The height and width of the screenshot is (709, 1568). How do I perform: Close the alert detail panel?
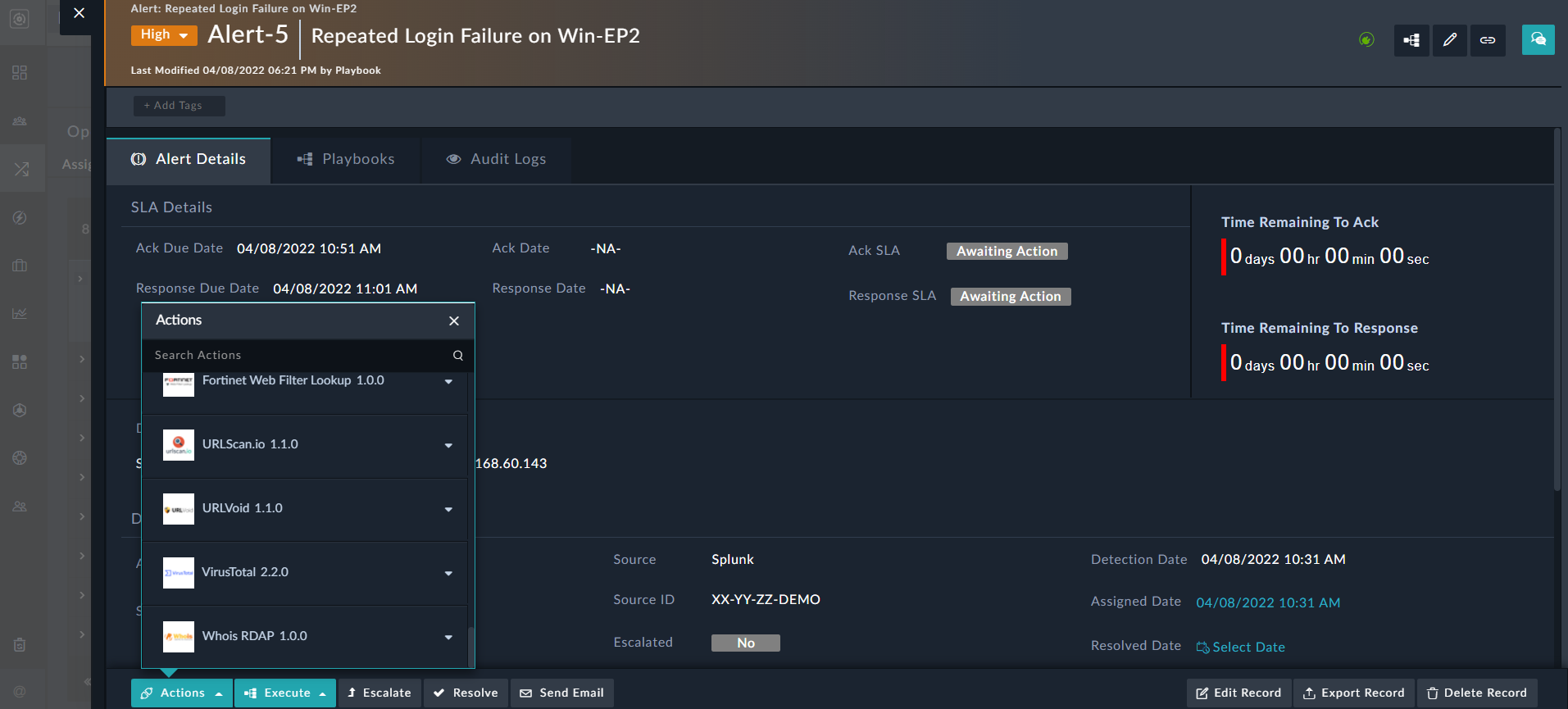point(79,13)
